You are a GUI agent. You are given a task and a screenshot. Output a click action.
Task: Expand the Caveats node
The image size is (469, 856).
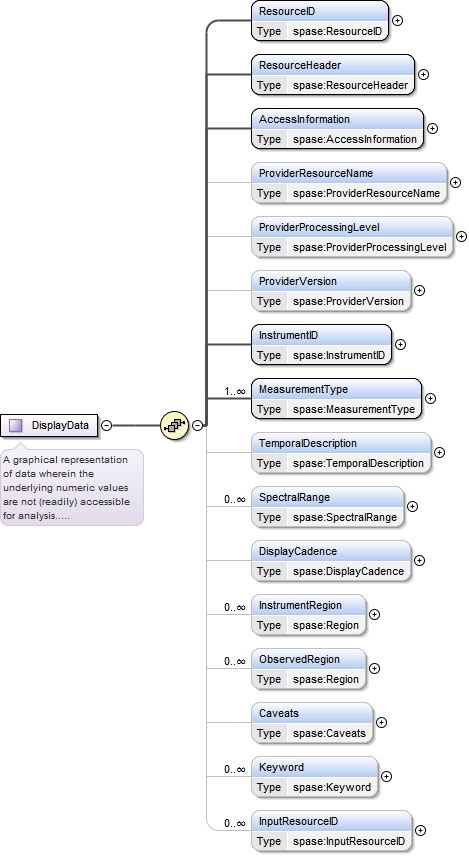click(382, 723)
